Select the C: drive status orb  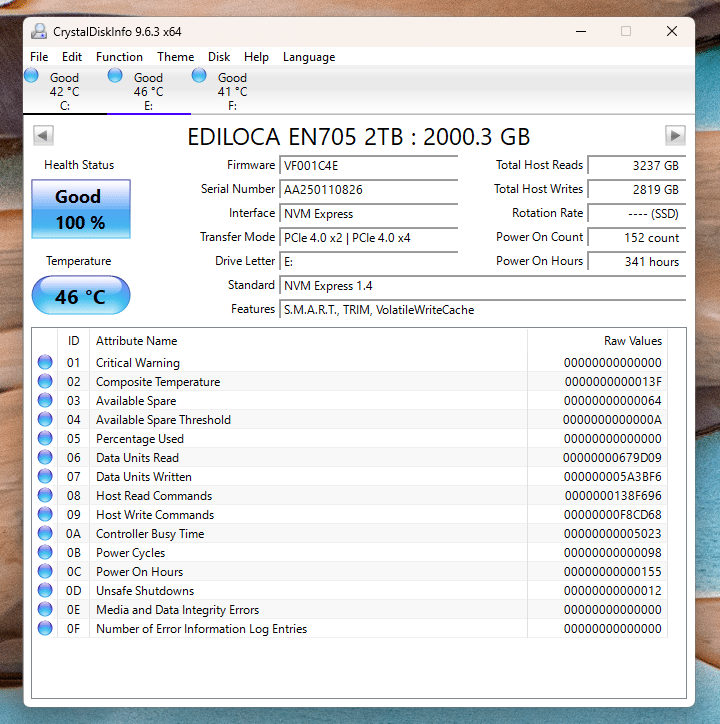(31, 75)
